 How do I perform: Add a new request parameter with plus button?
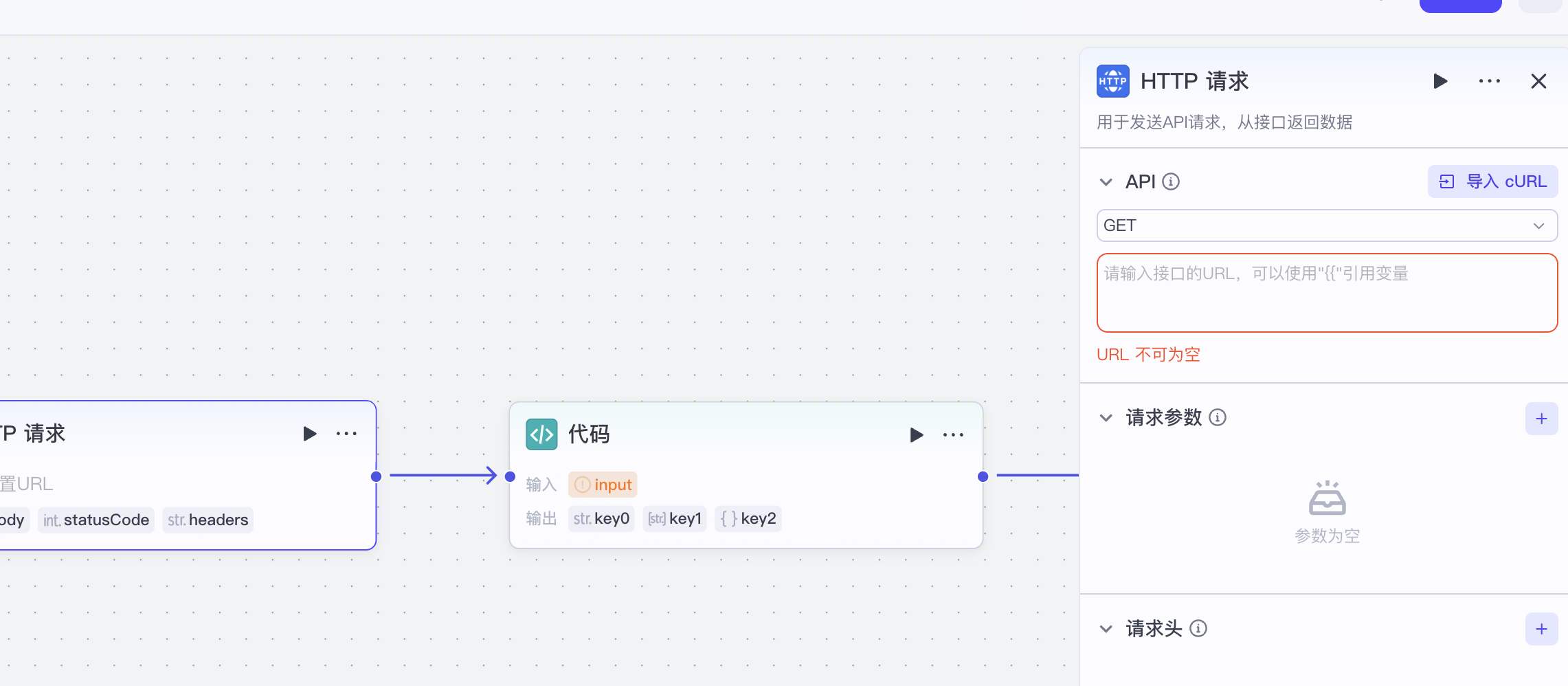pos(1541,419)
